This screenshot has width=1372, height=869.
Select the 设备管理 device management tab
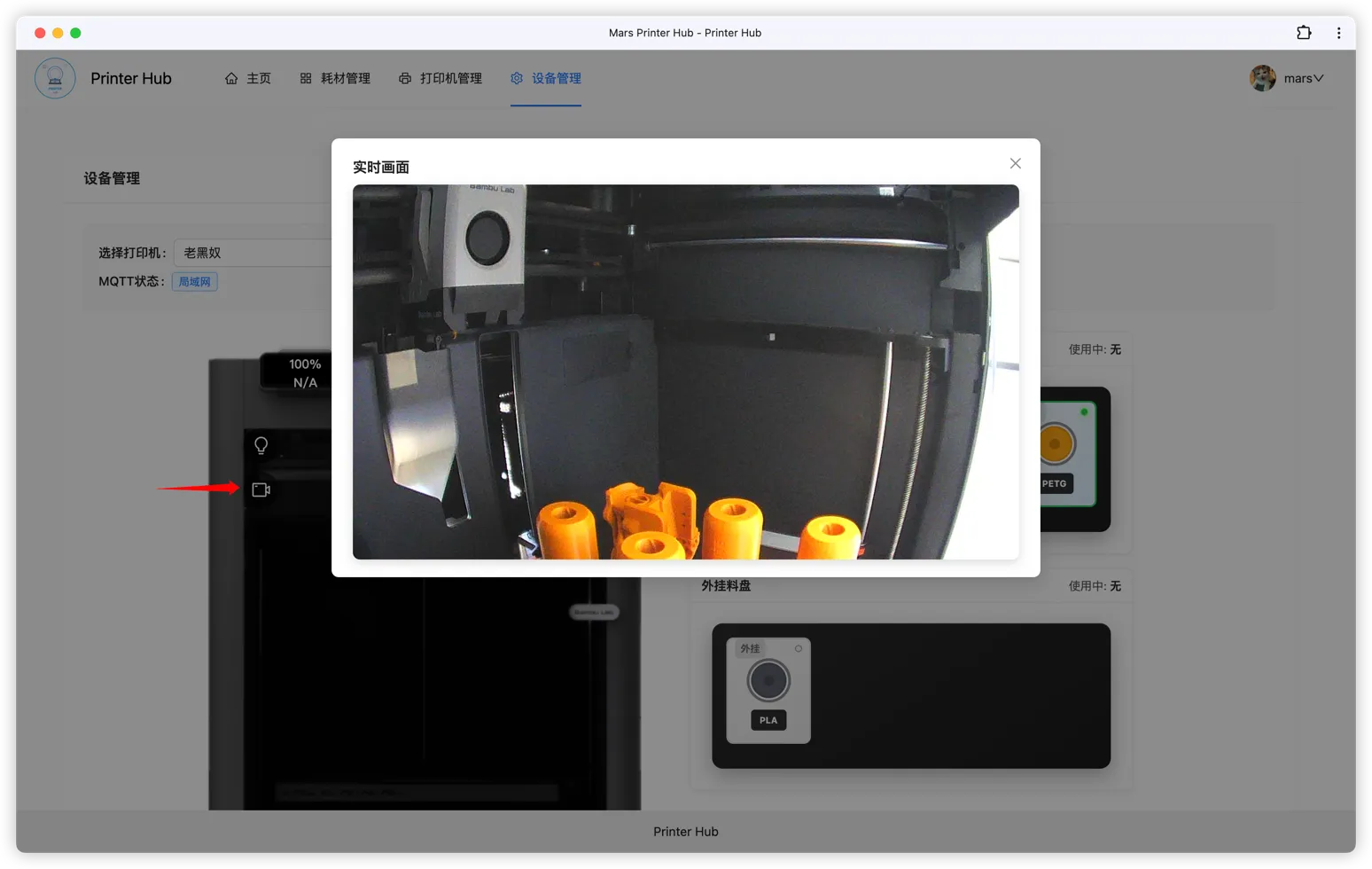(546, 78)
